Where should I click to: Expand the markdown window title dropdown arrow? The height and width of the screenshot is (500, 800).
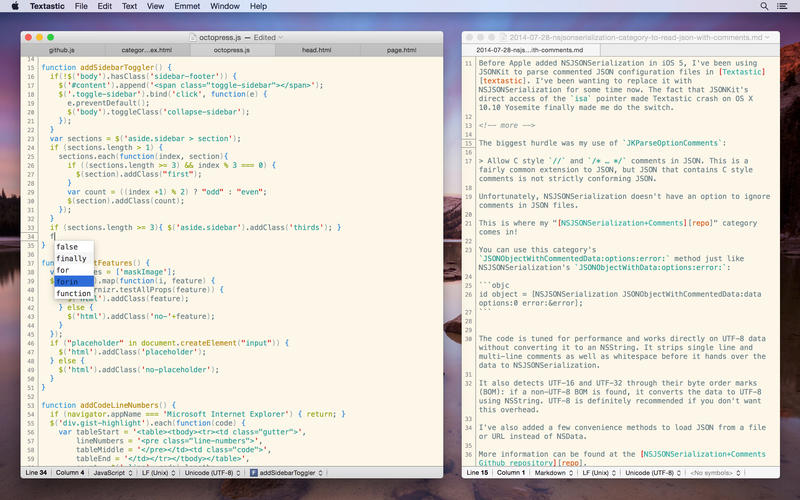click(768, 37)
